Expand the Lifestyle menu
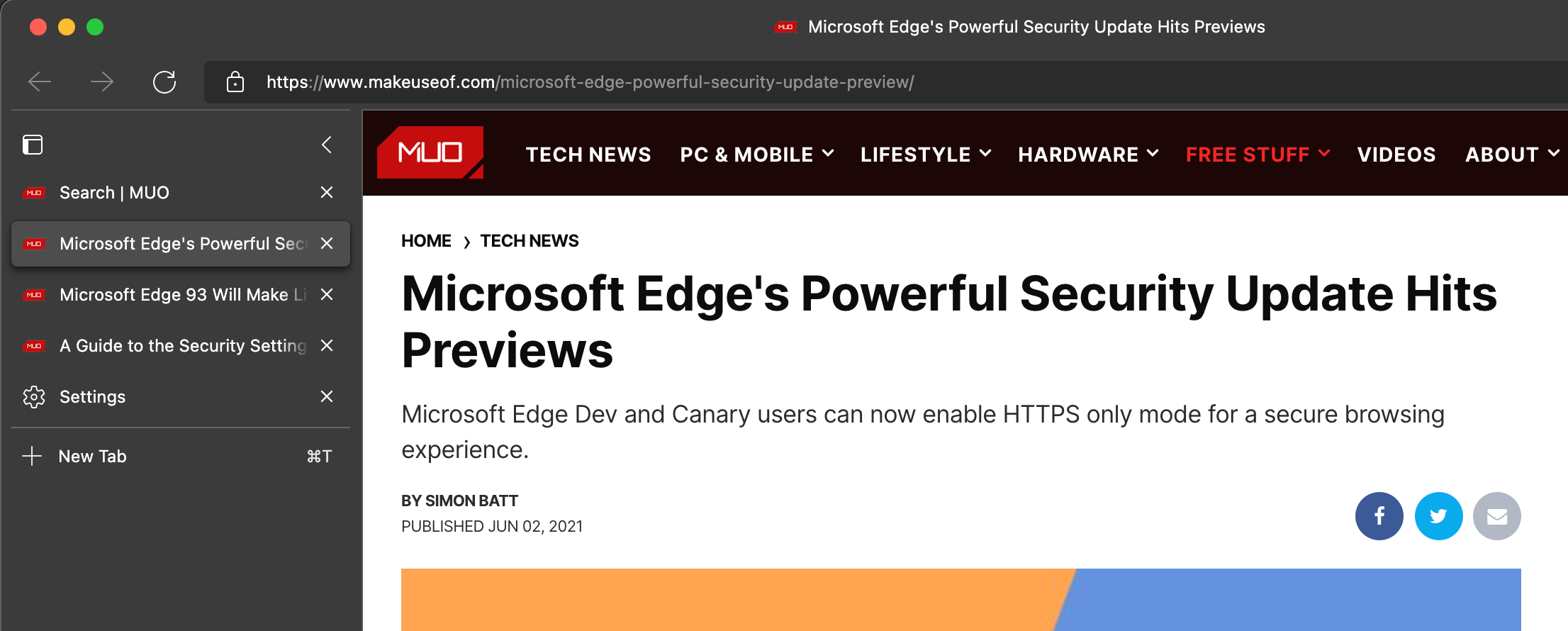Screen dimensions: 1568x631 click(925, 155)
